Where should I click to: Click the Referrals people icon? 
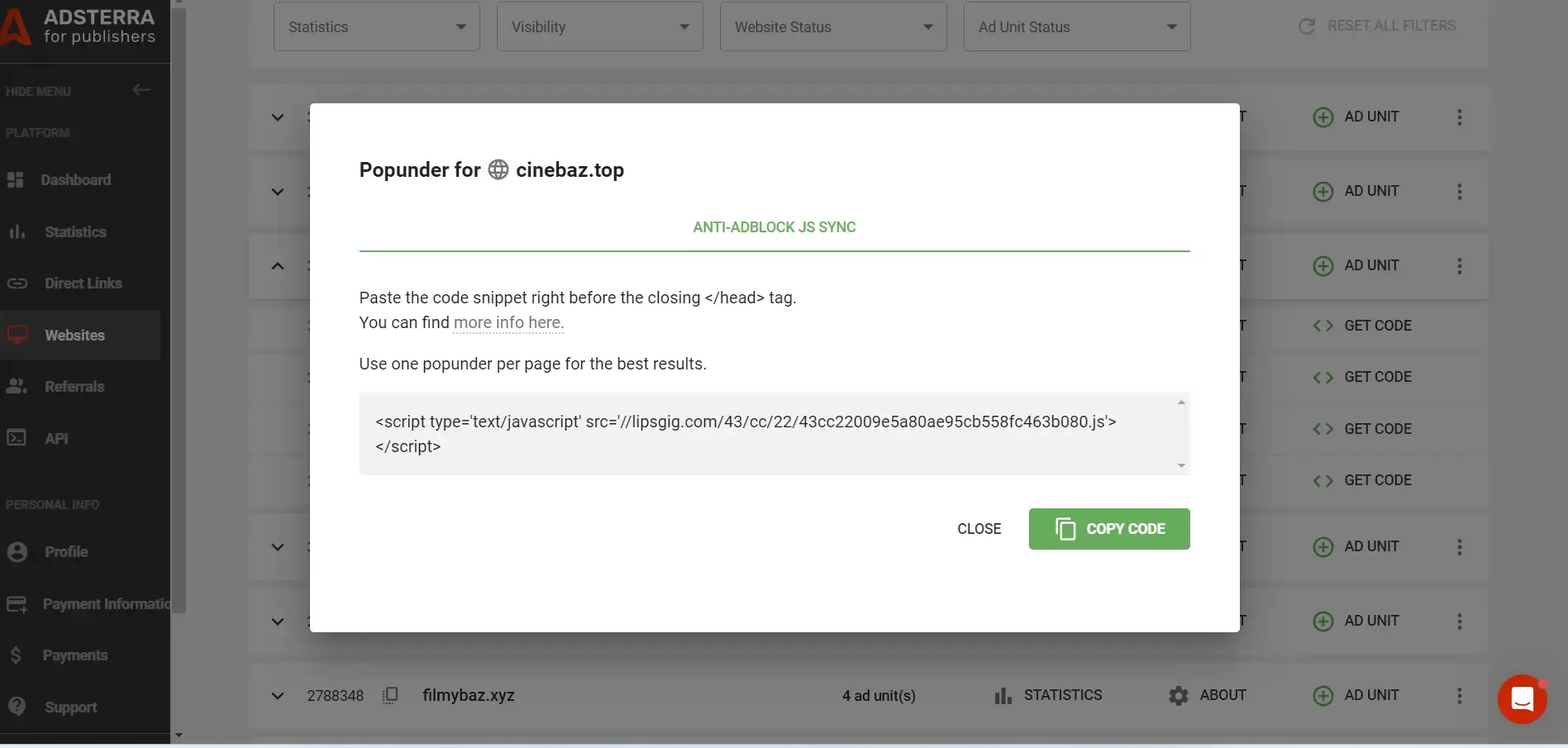pos(17,386)
